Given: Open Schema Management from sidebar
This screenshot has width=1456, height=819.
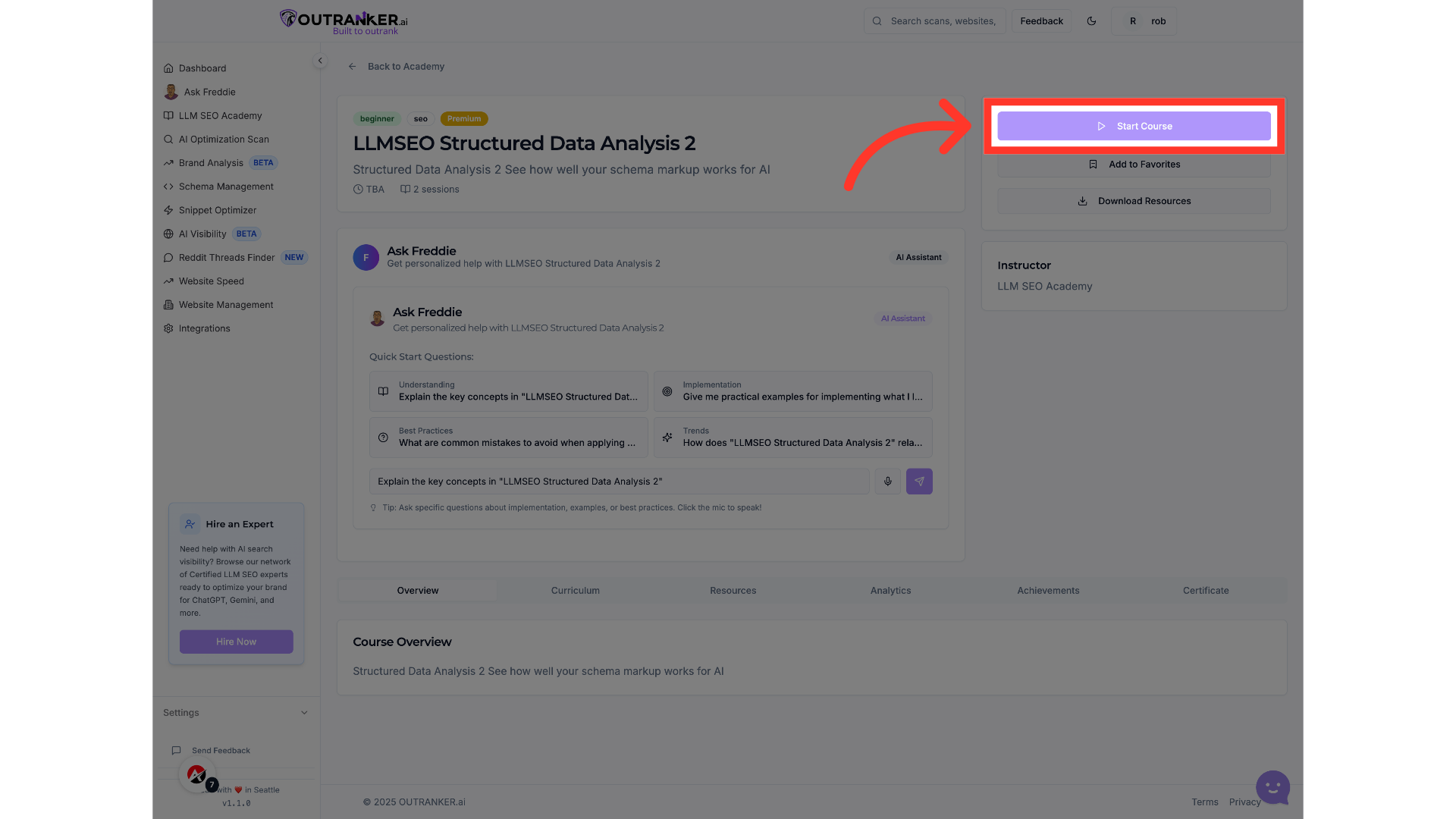Looking at the screenshot, I should point(226,187).
